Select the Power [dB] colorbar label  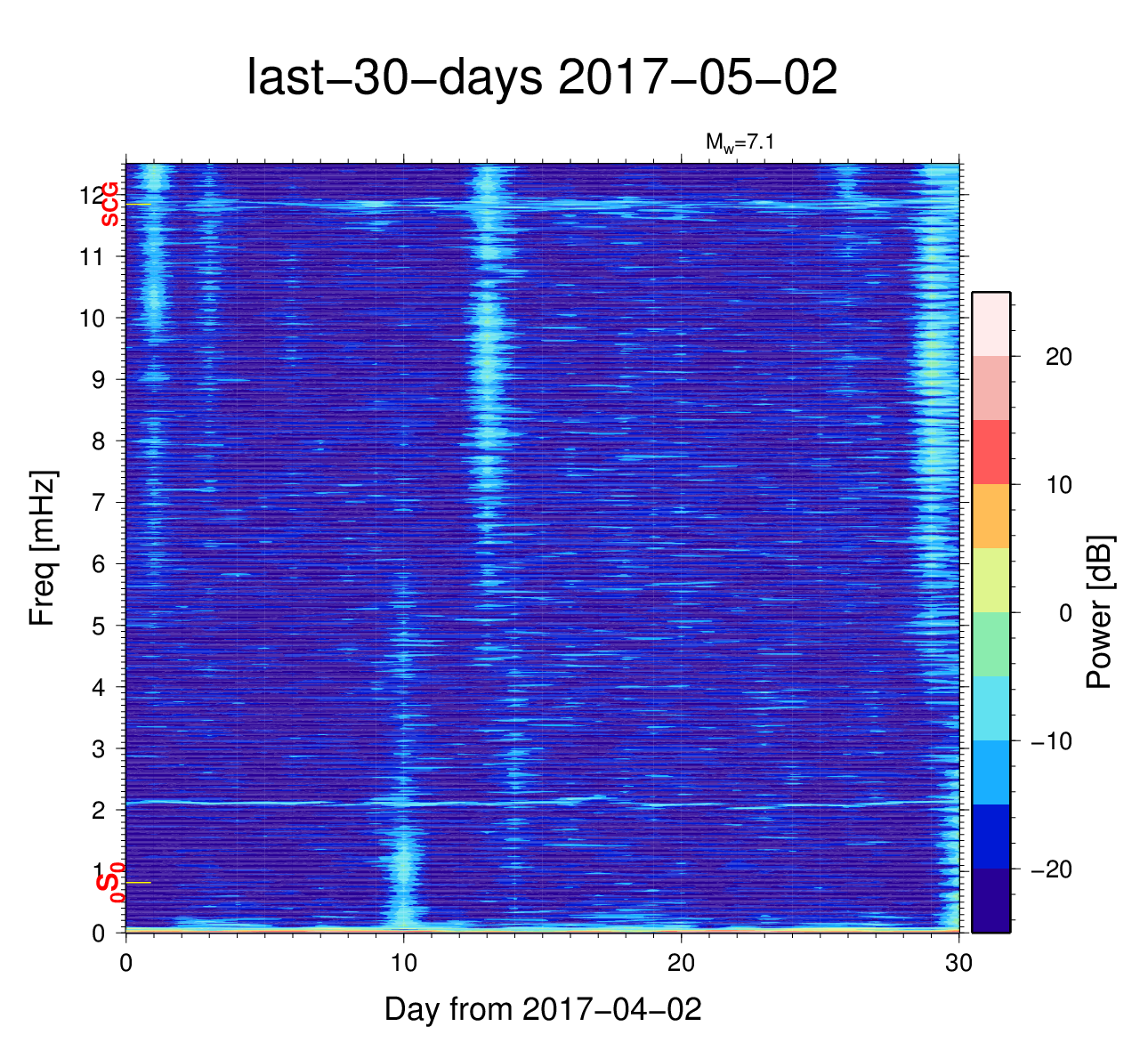click(1099, 612)
